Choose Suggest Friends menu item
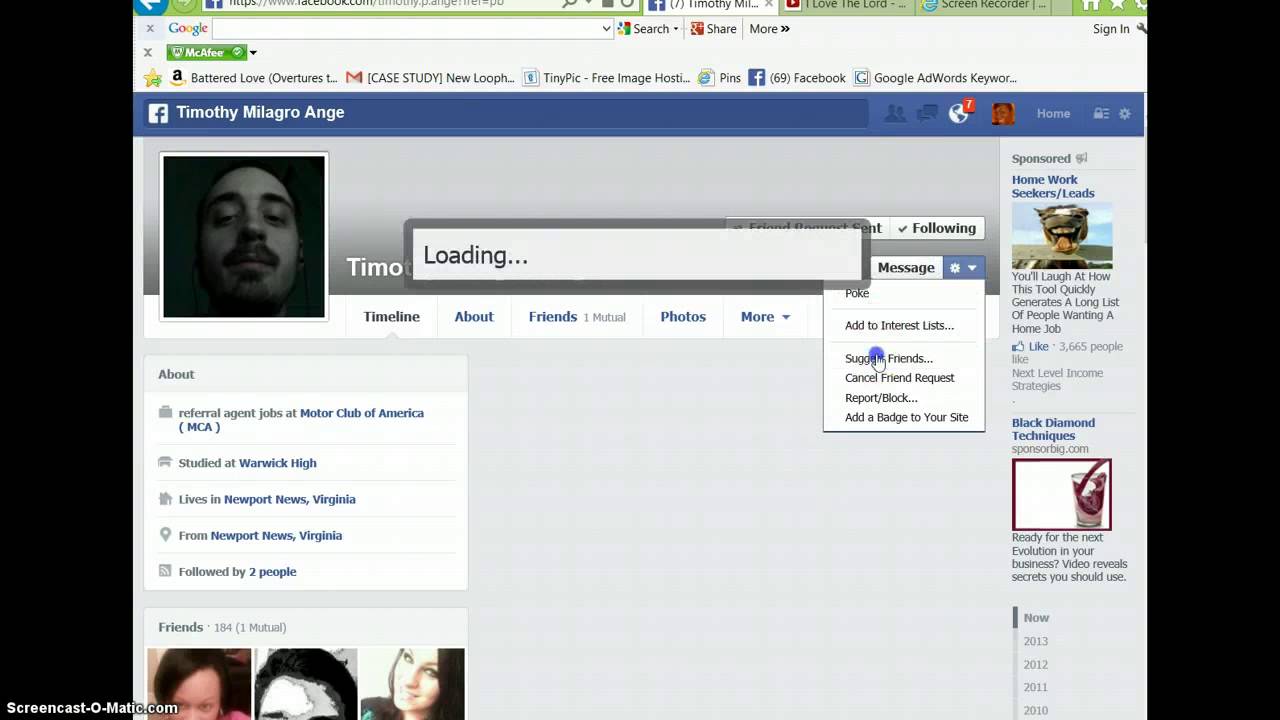 [x=888, y=358]
